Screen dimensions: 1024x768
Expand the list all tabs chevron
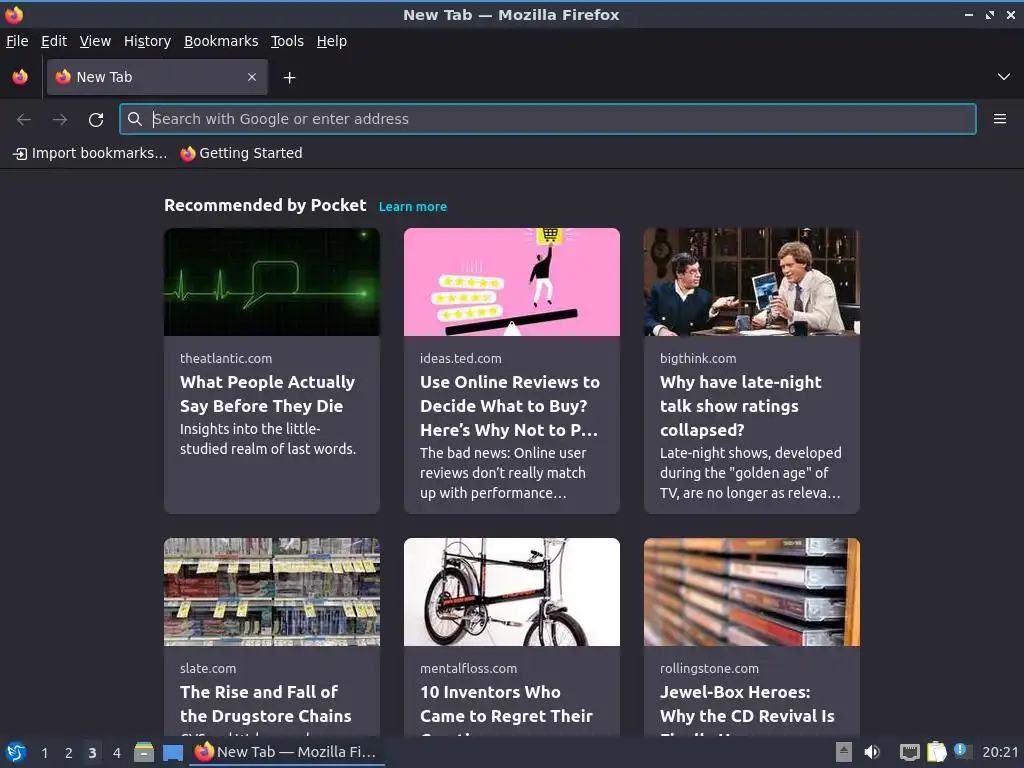click(1003, 77)
